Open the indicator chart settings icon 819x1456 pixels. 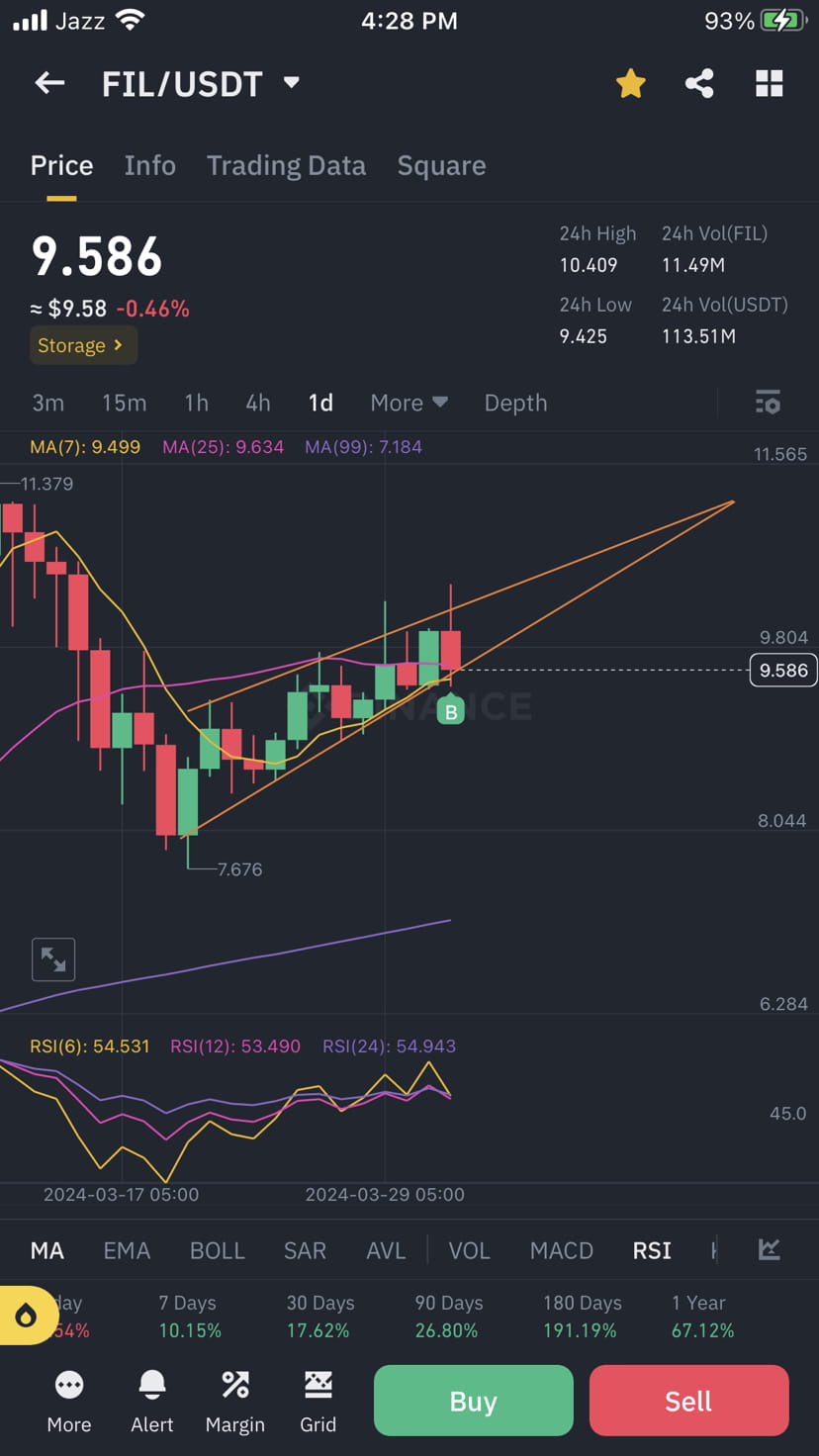point(769,1249)
